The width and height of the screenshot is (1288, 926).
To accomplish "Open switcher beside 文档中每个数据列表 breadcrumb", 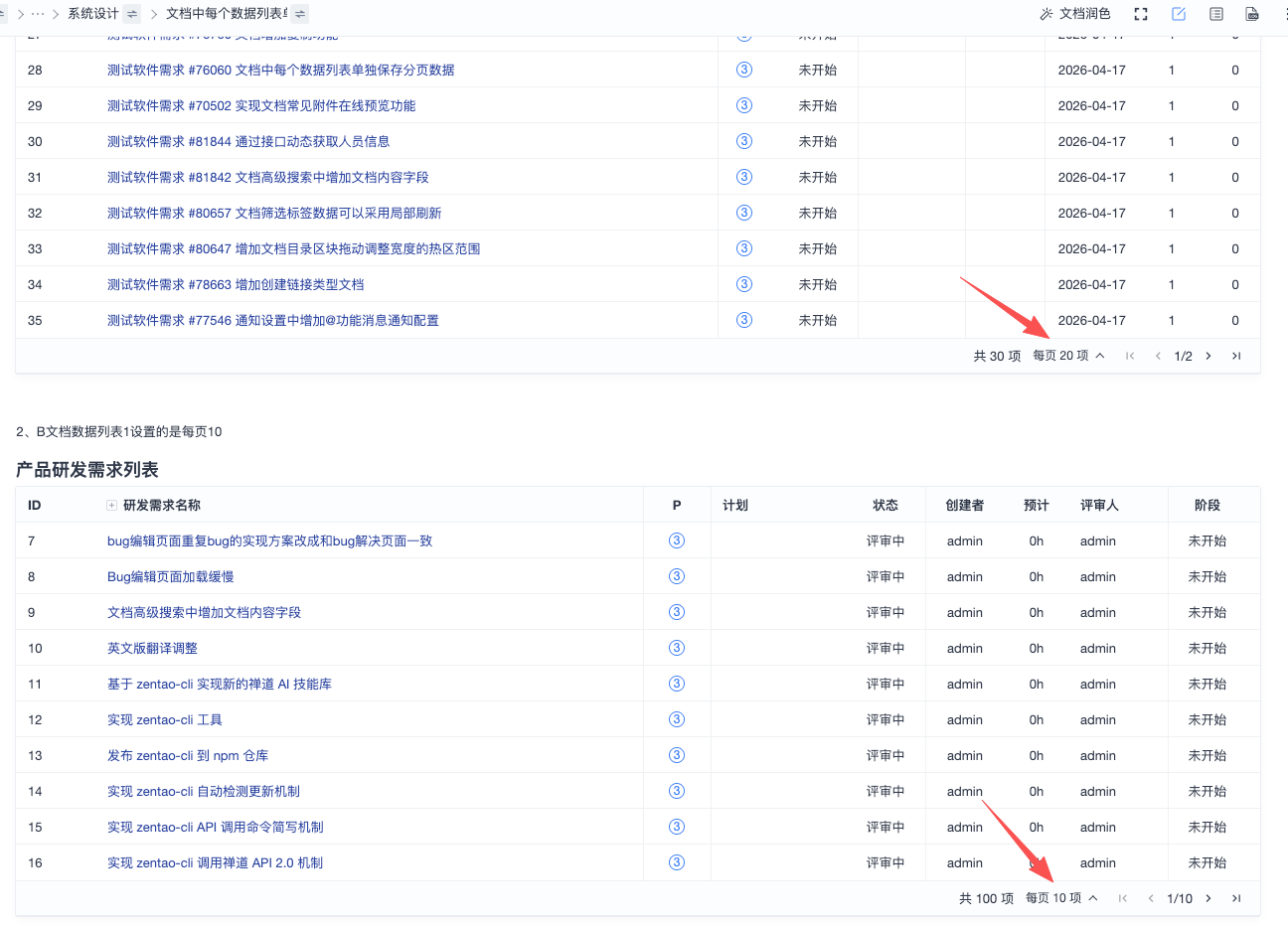I will [300, 14].
